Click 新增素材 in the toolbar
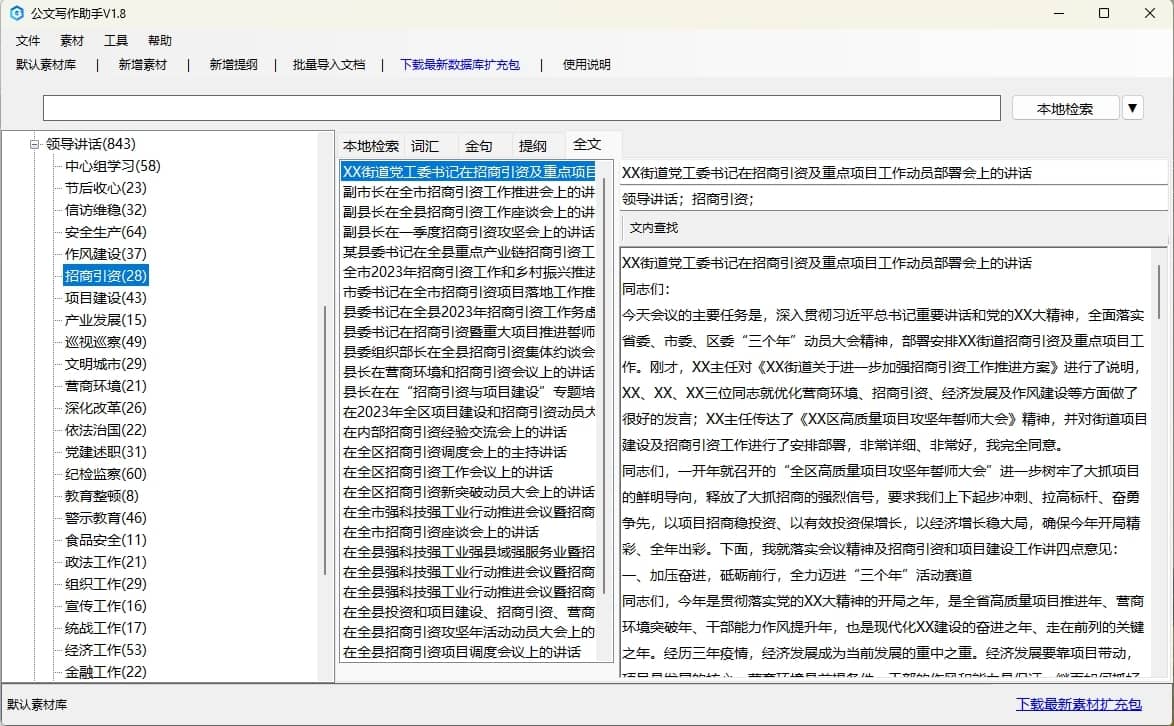 142,65
